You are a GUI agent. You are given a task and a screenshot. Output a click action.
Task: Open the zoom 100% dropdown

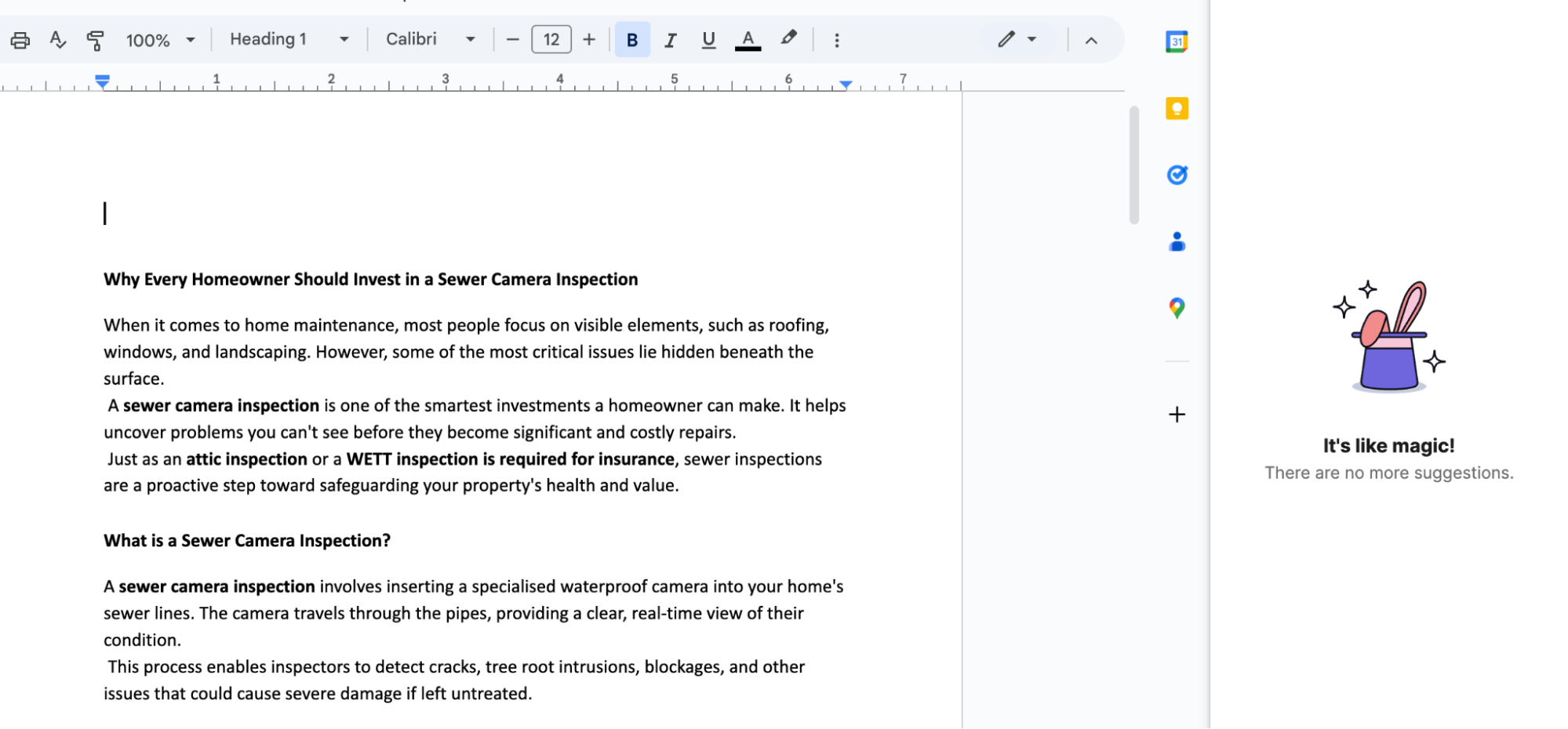click(160, 40)
